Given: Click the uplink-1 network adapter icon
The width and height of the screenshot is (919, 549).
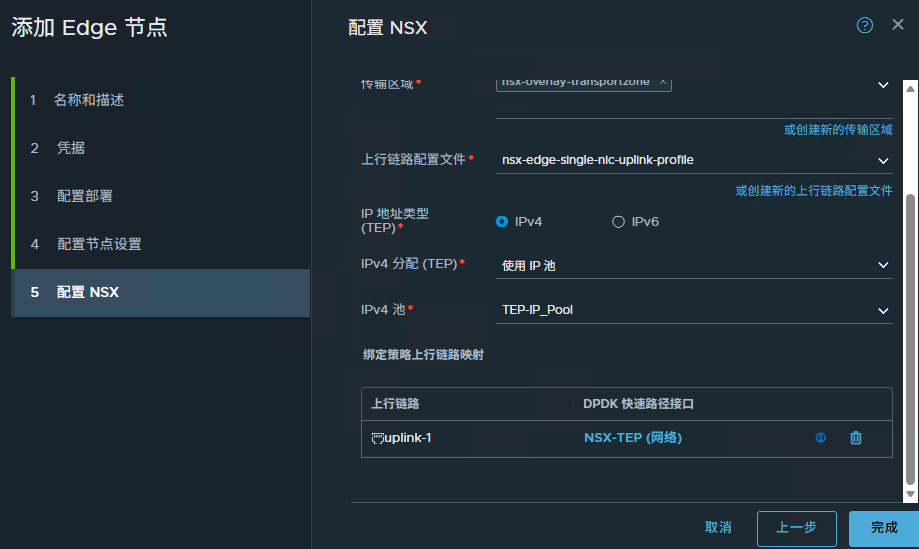Looking at the screenshot, I should coord(377,438).
